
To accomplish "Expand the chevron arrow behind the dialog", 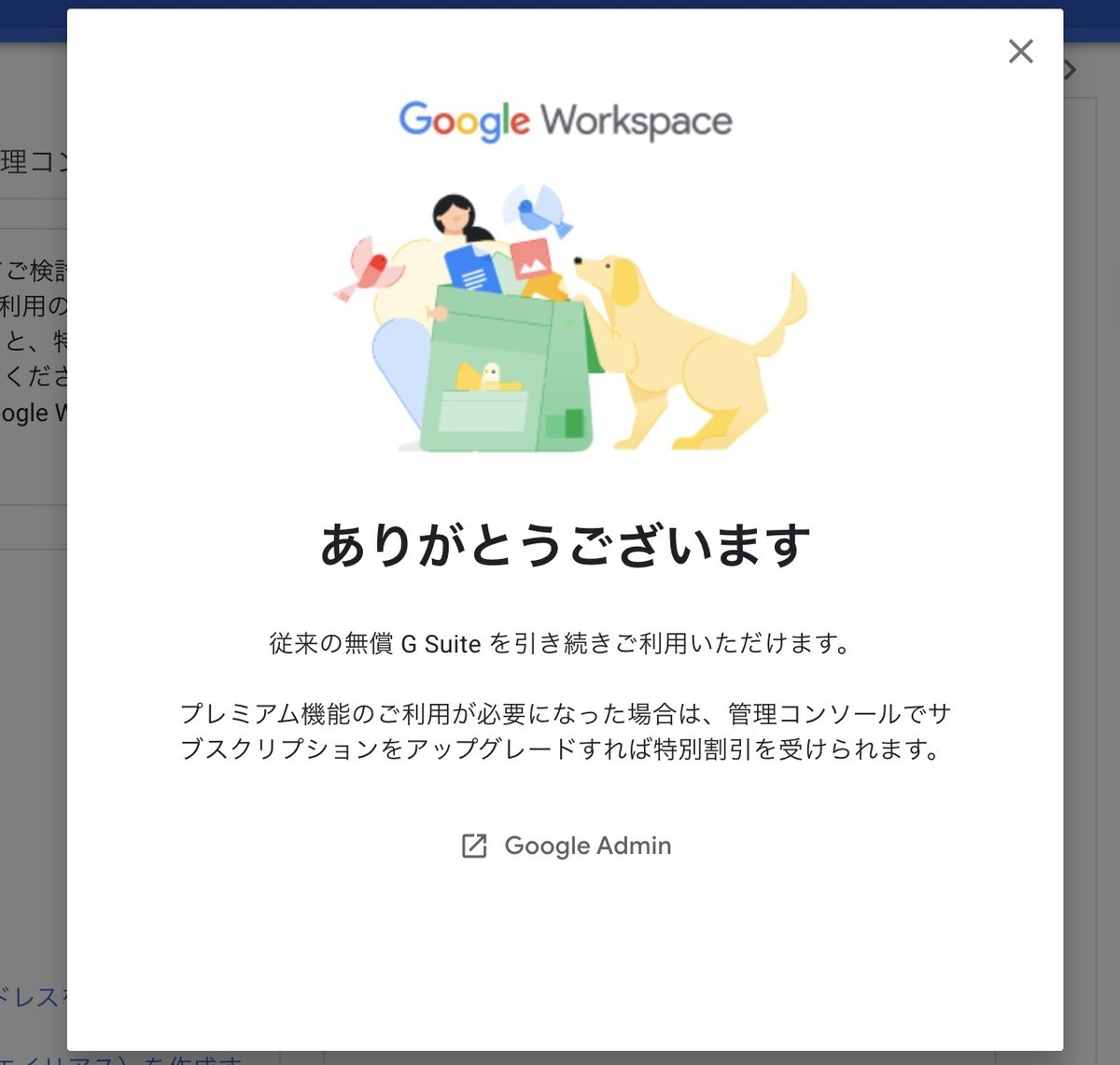I will click(x=1071, y=69).
